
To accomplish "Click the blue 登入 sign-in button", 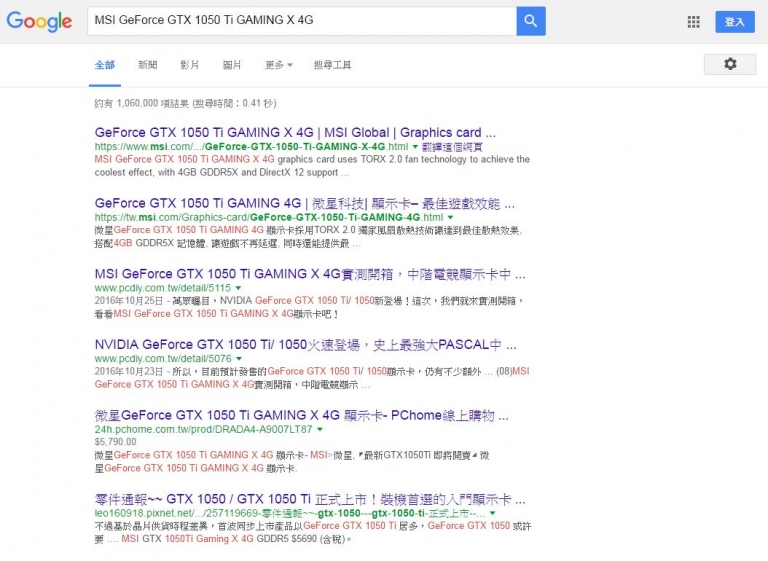I will 735,22.
